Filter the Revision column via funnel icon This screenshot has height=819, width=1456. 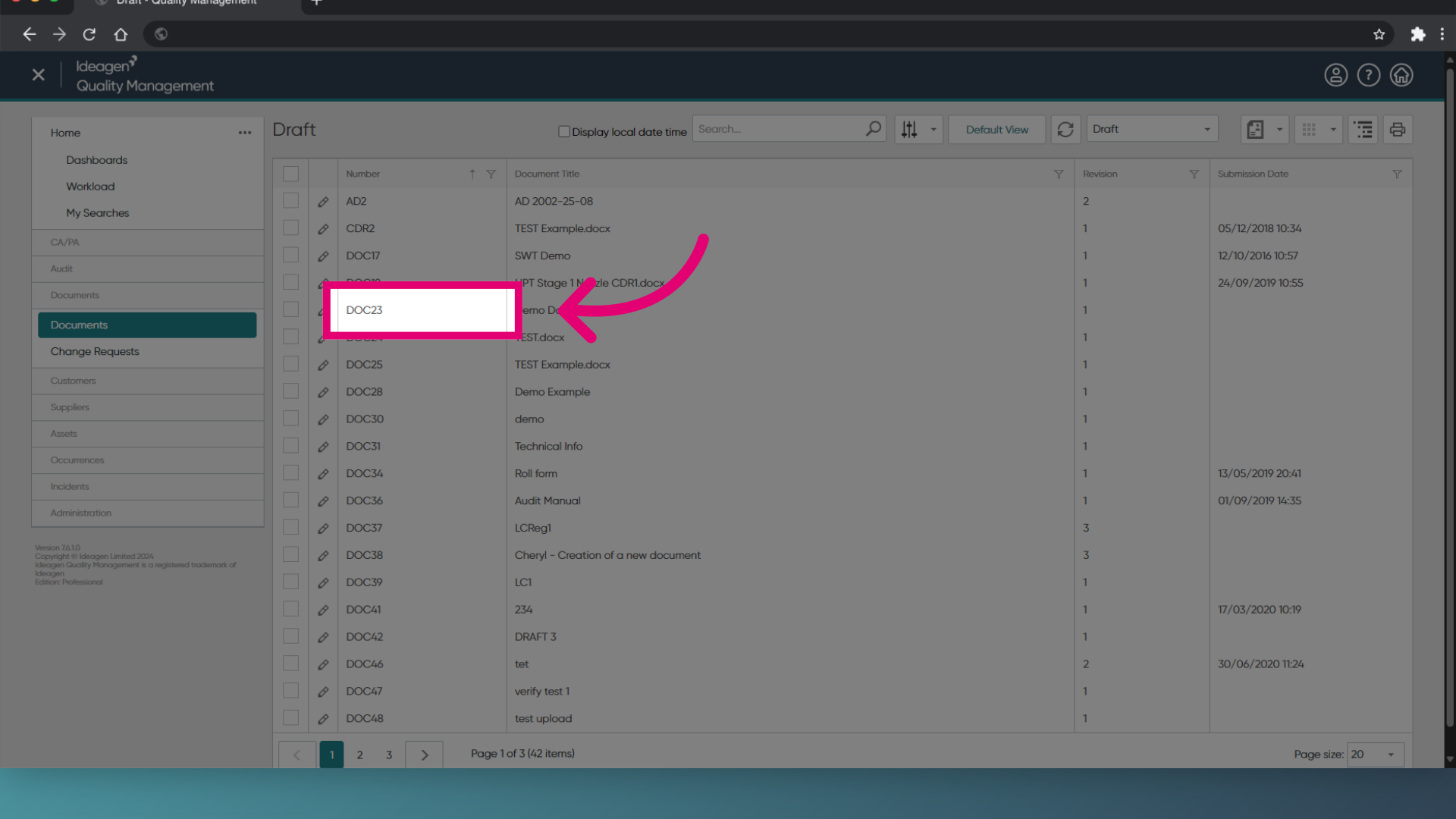[x=1194, y=174]
